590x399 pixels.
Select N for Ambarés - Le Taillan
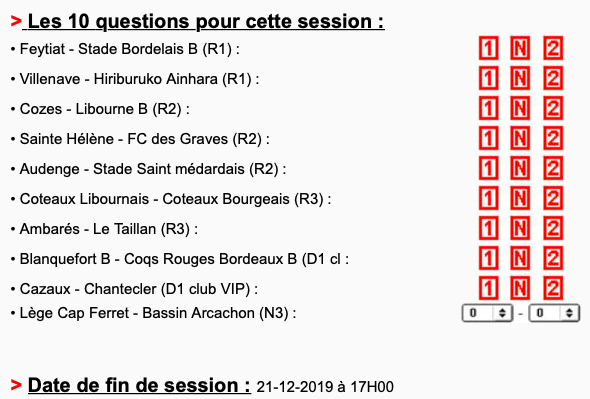(x=520, y=228)
